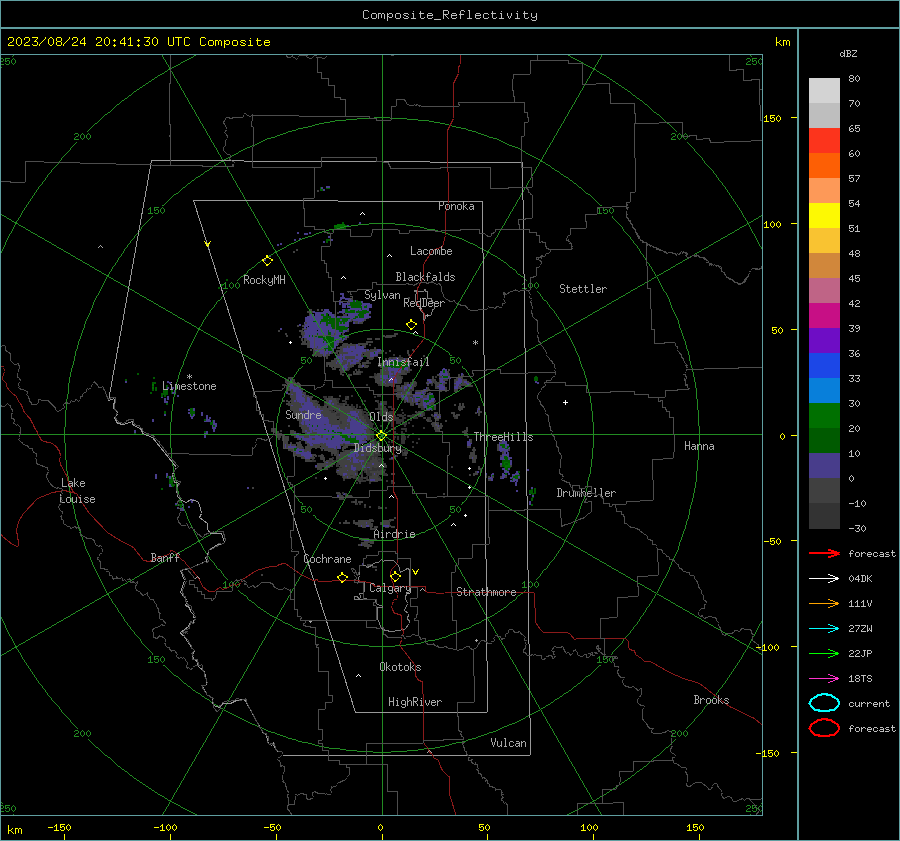Click yellow diamond marker above Calgary label
This screenshot has height=841, width=900.
395,576
